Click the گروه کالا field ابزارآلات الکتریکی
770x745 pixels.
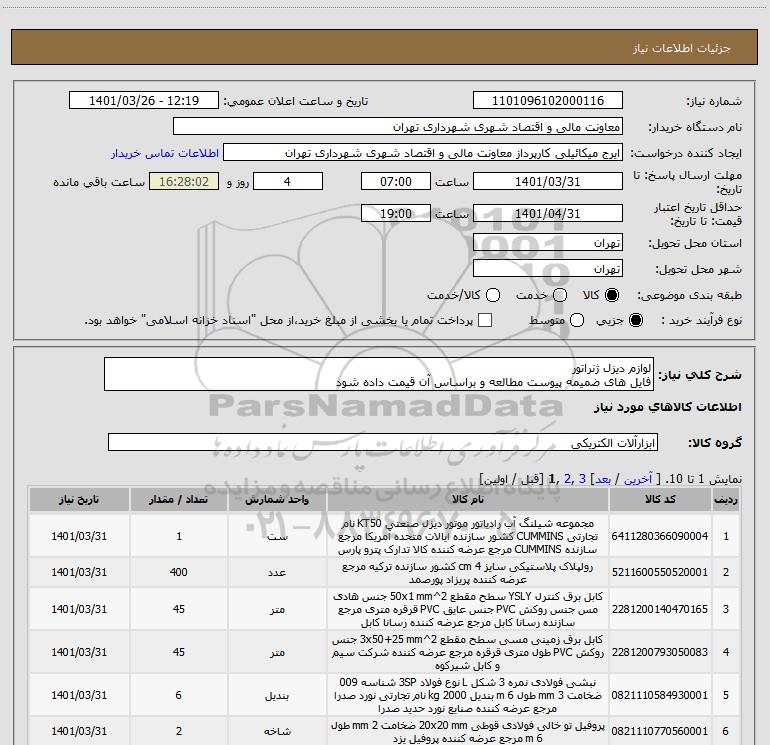383,442
